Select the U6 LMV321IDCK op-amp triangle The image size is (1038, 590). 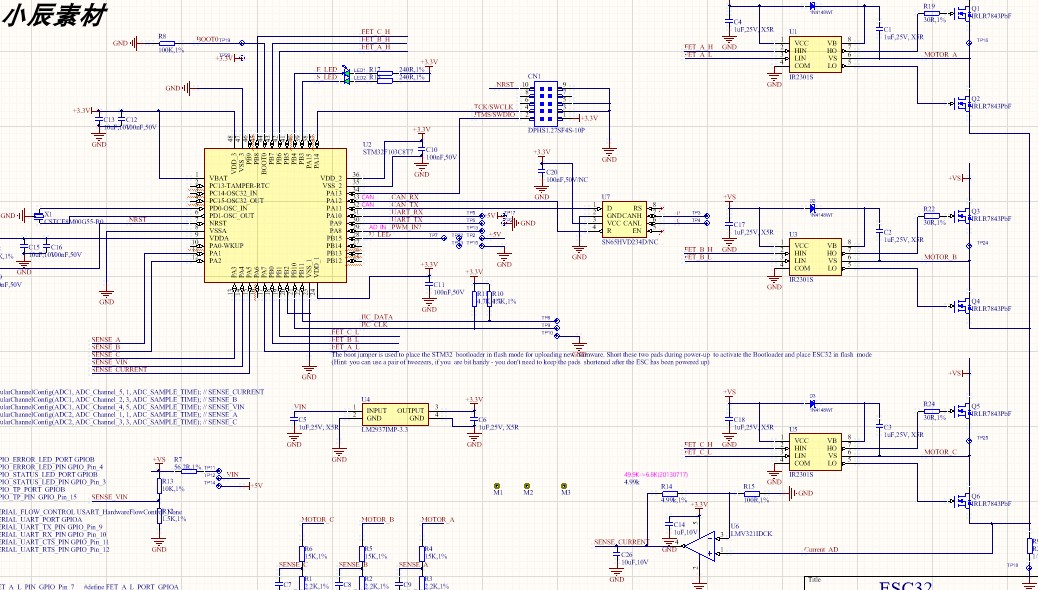(x=700, y=547)
